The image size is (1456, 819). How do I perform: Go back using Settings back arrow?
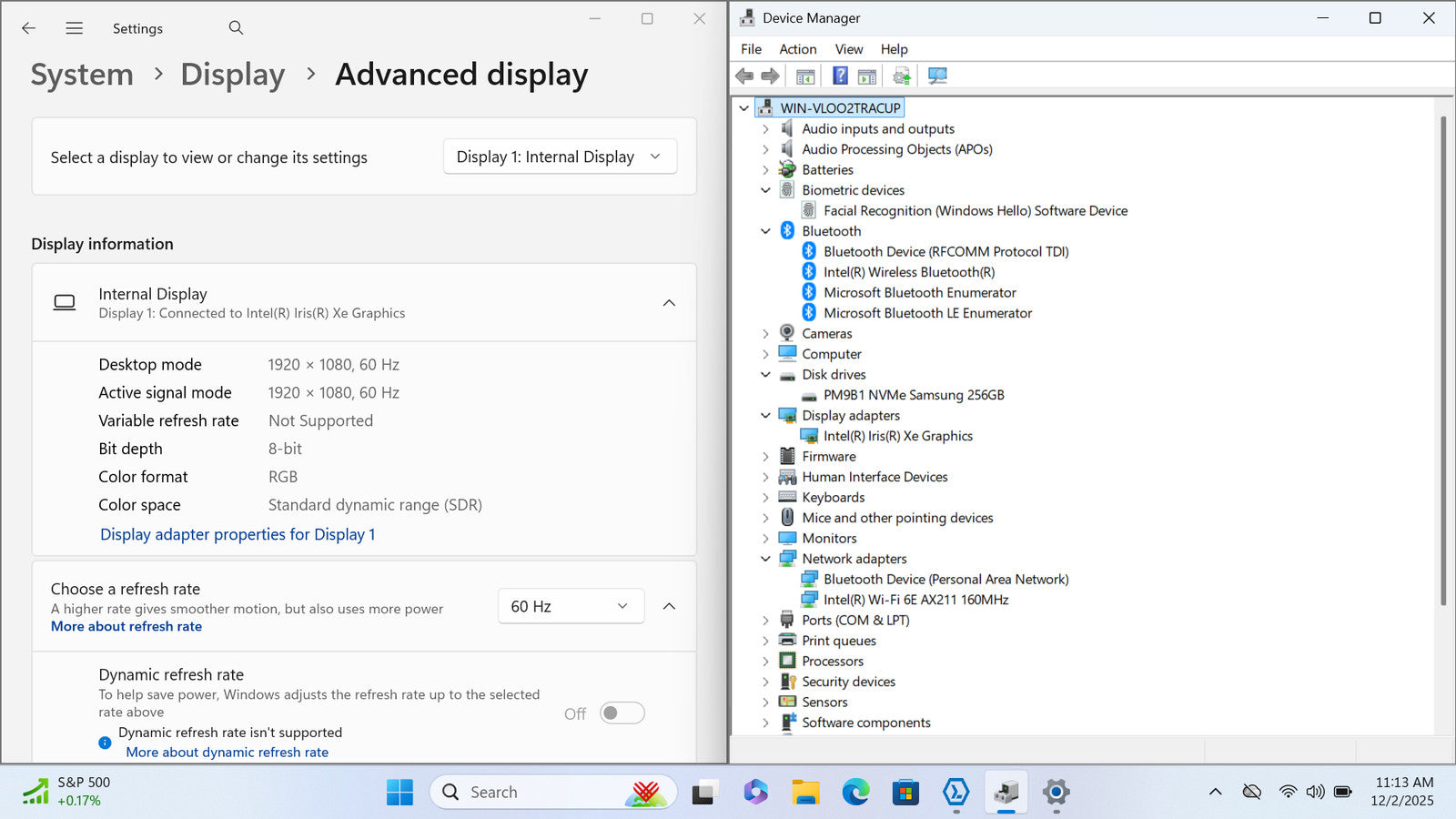(29, 28)
